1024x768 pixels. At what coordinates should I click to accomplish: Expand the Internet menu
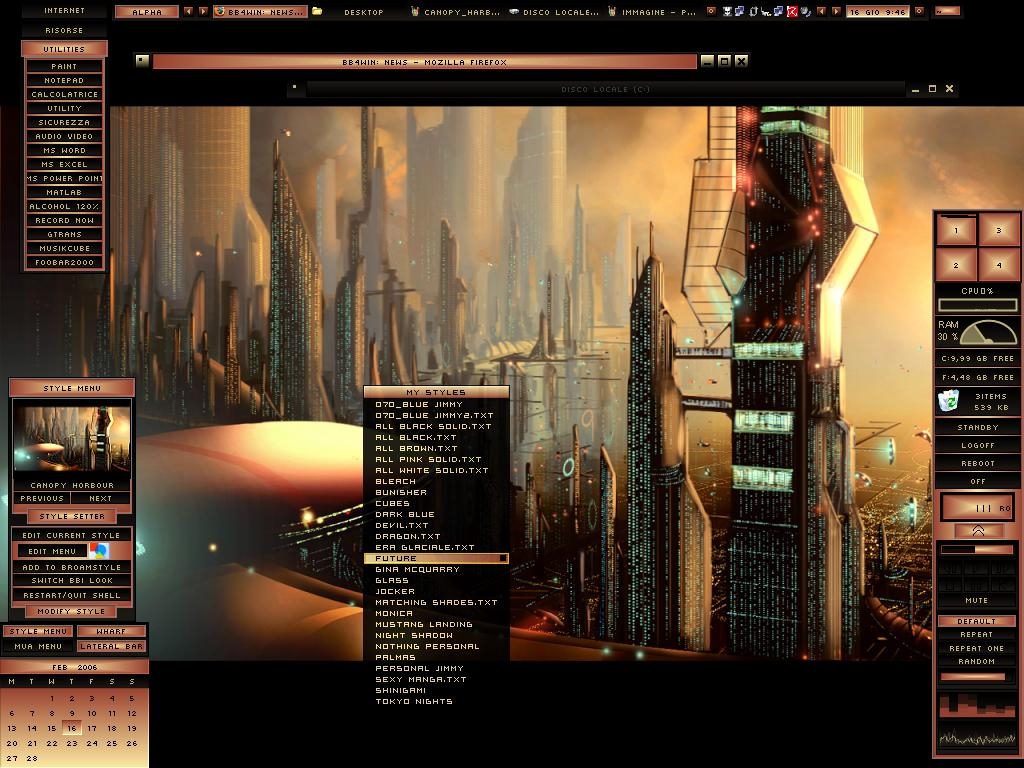[x=64, y=10]
